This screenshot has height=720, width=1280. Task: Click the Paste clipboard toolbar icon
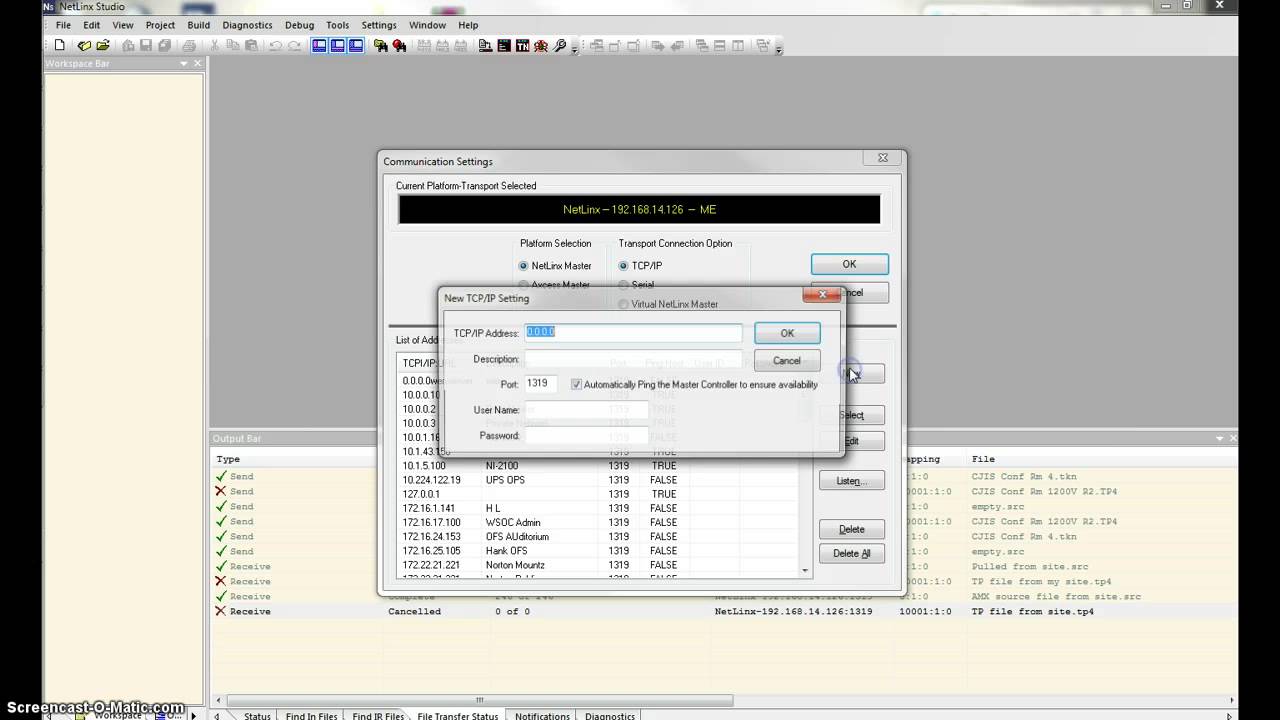(251, 45)
